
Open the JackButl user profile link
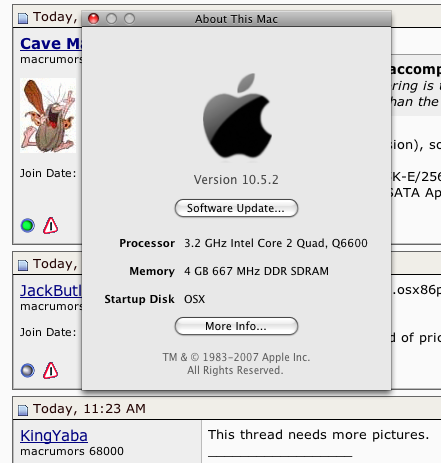(51, 291)
